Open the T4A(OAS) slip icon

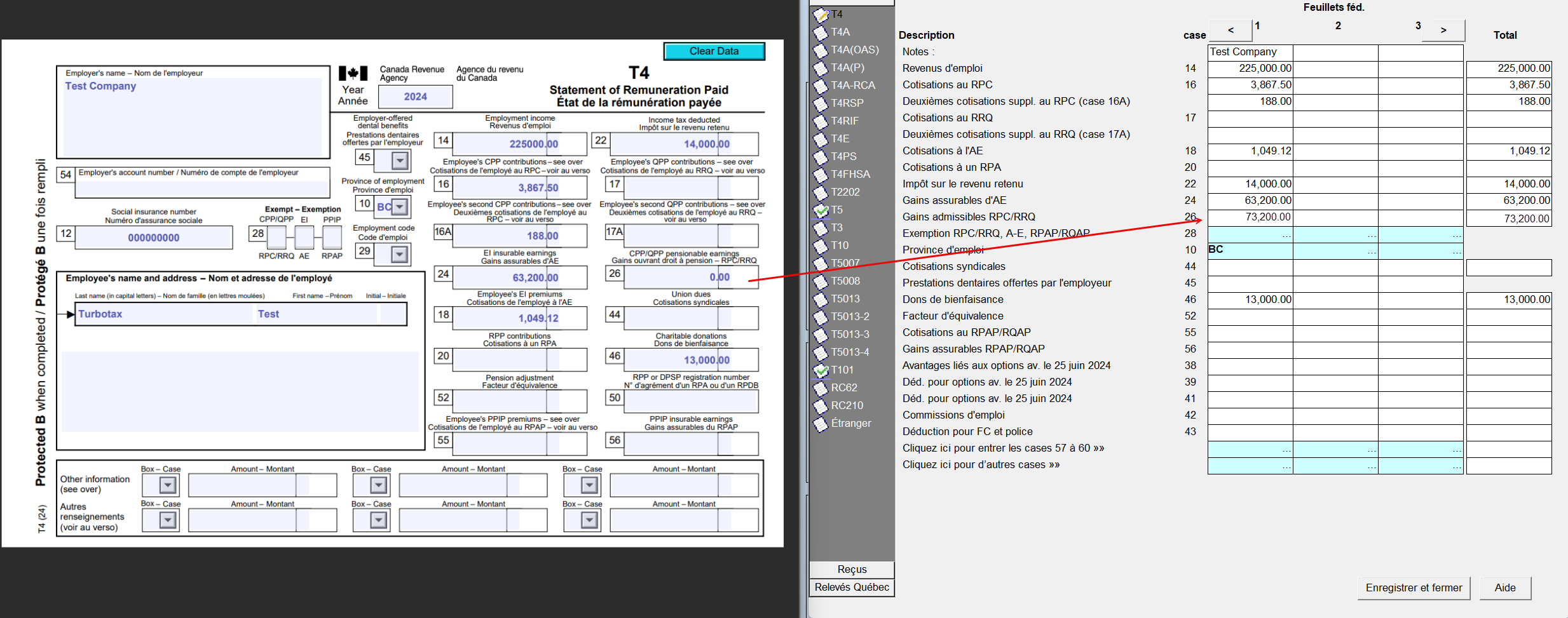coord(821,50)
